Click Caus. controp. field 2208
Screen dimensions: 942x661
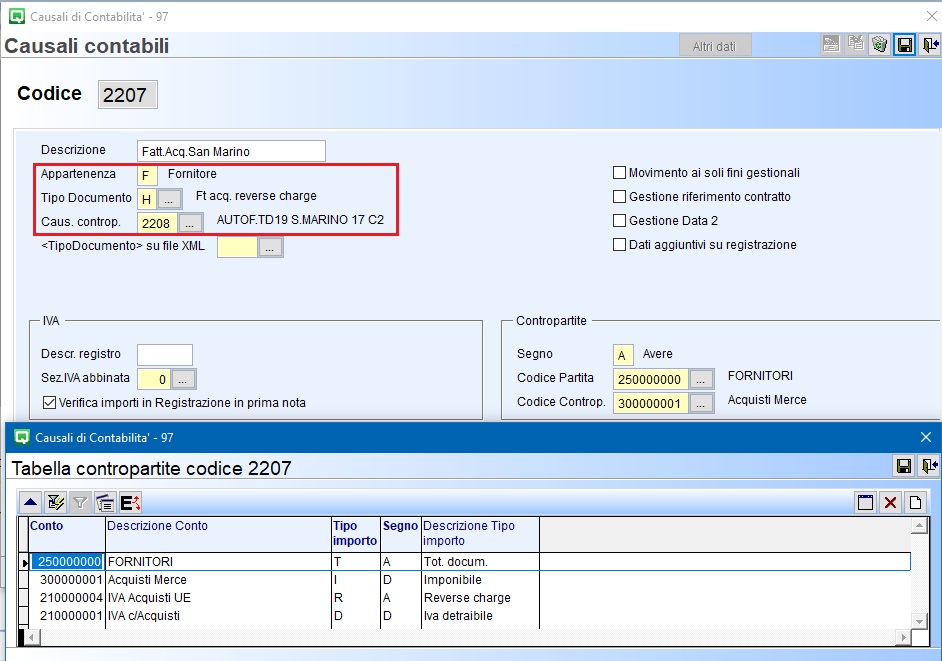click(x=157, y=223)
